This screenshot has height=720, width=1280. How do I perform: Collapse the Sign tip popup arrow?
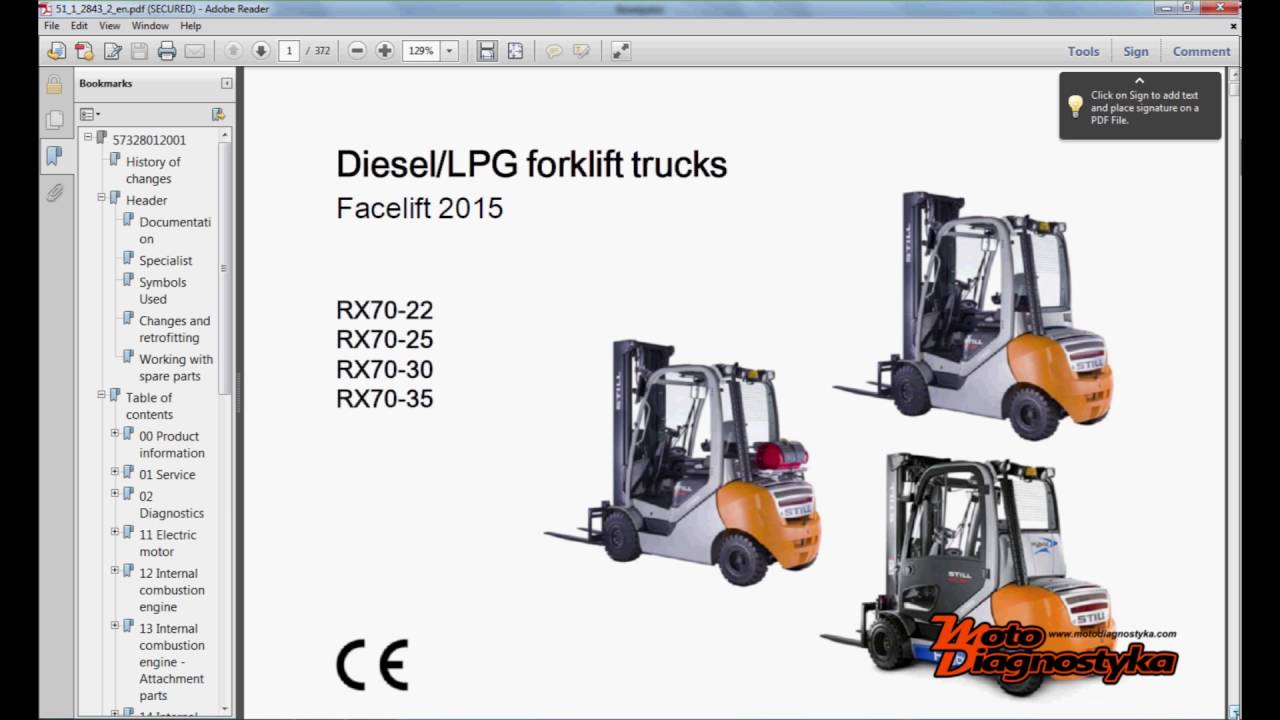(1139, 81)
